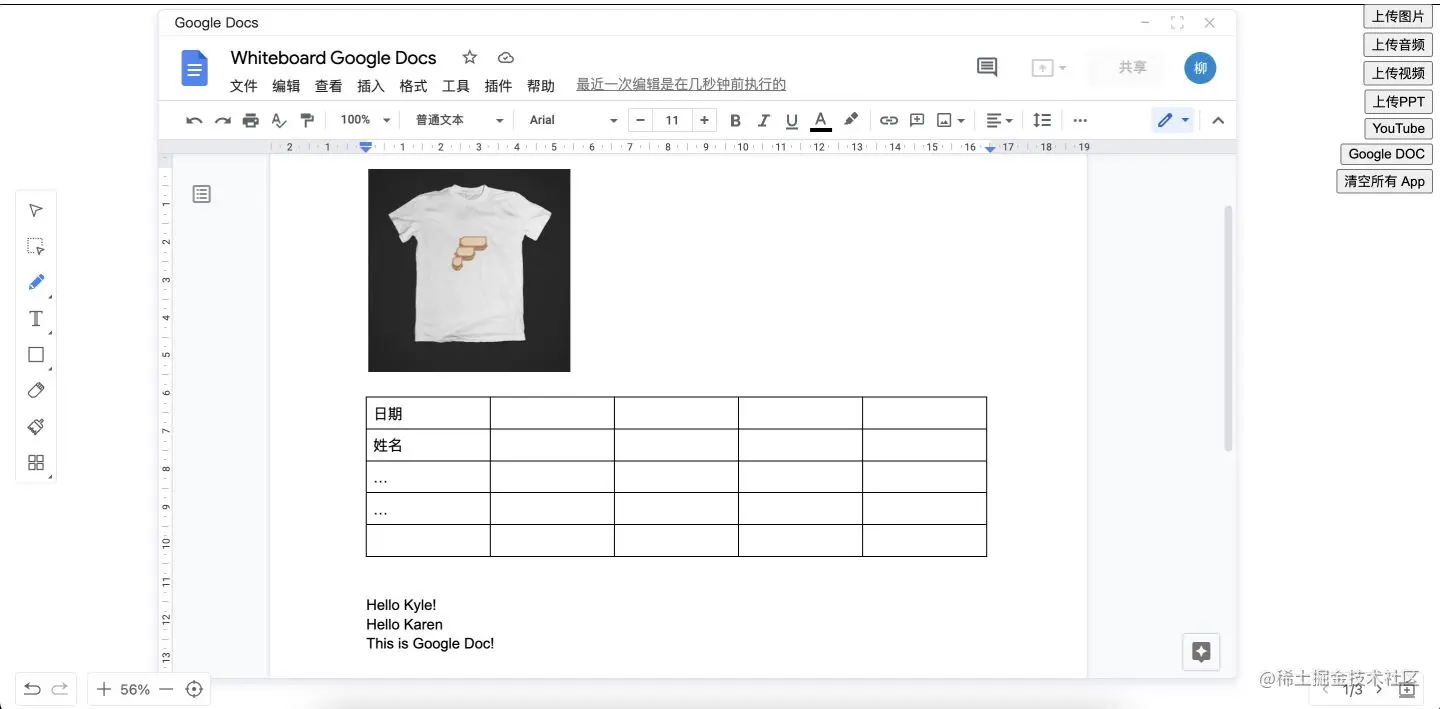This screenshot has height=709, width=1440.
Task: Open the text alignment dropdown
Action: [999, 120]
